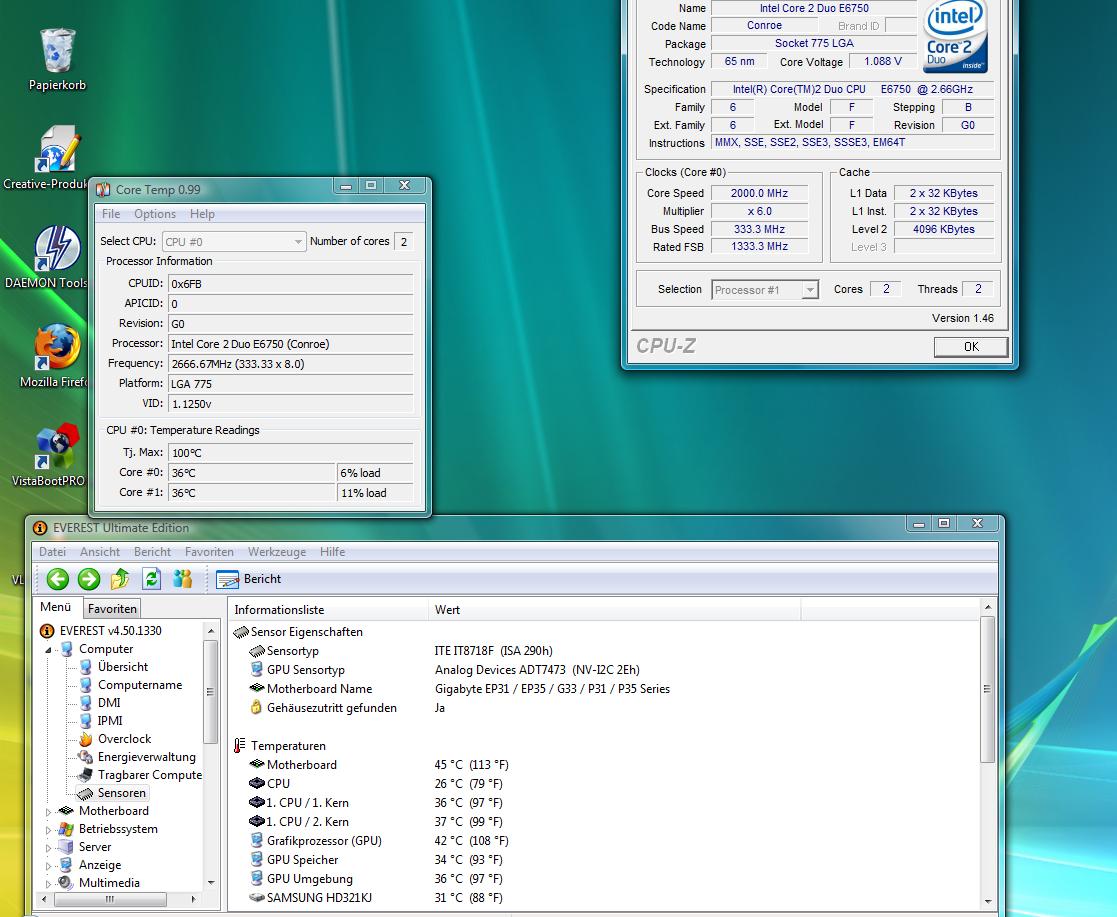Click GPU Sensortyp row

[606, 670]
